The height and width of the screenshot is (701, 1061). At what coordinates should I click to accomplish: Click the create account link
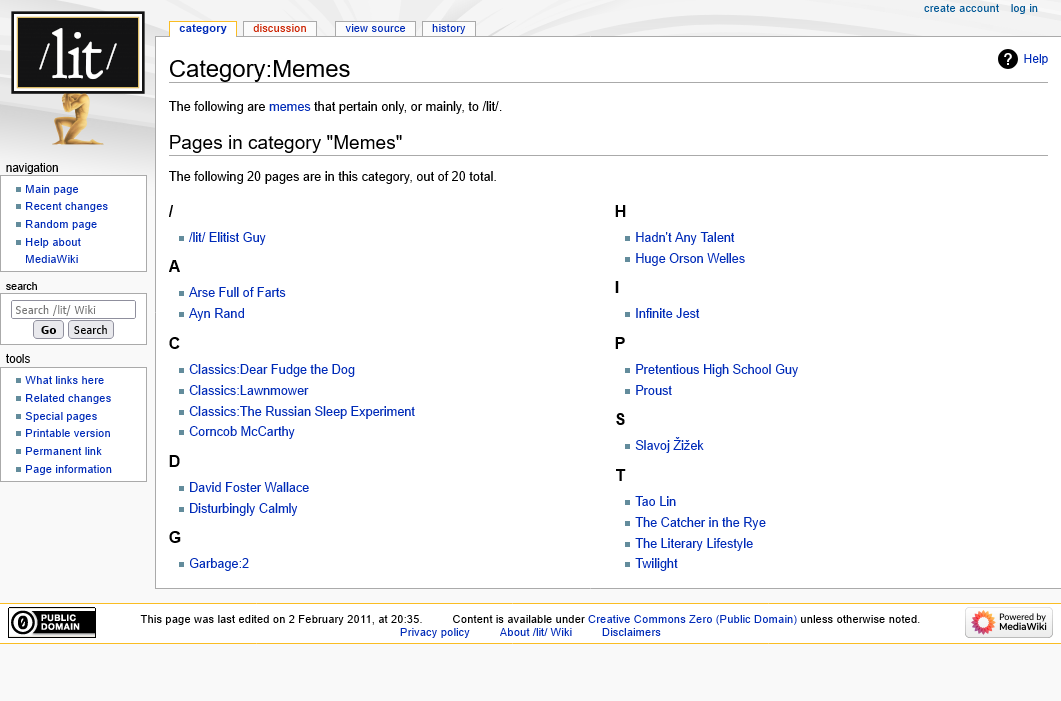tap(961, 8)
